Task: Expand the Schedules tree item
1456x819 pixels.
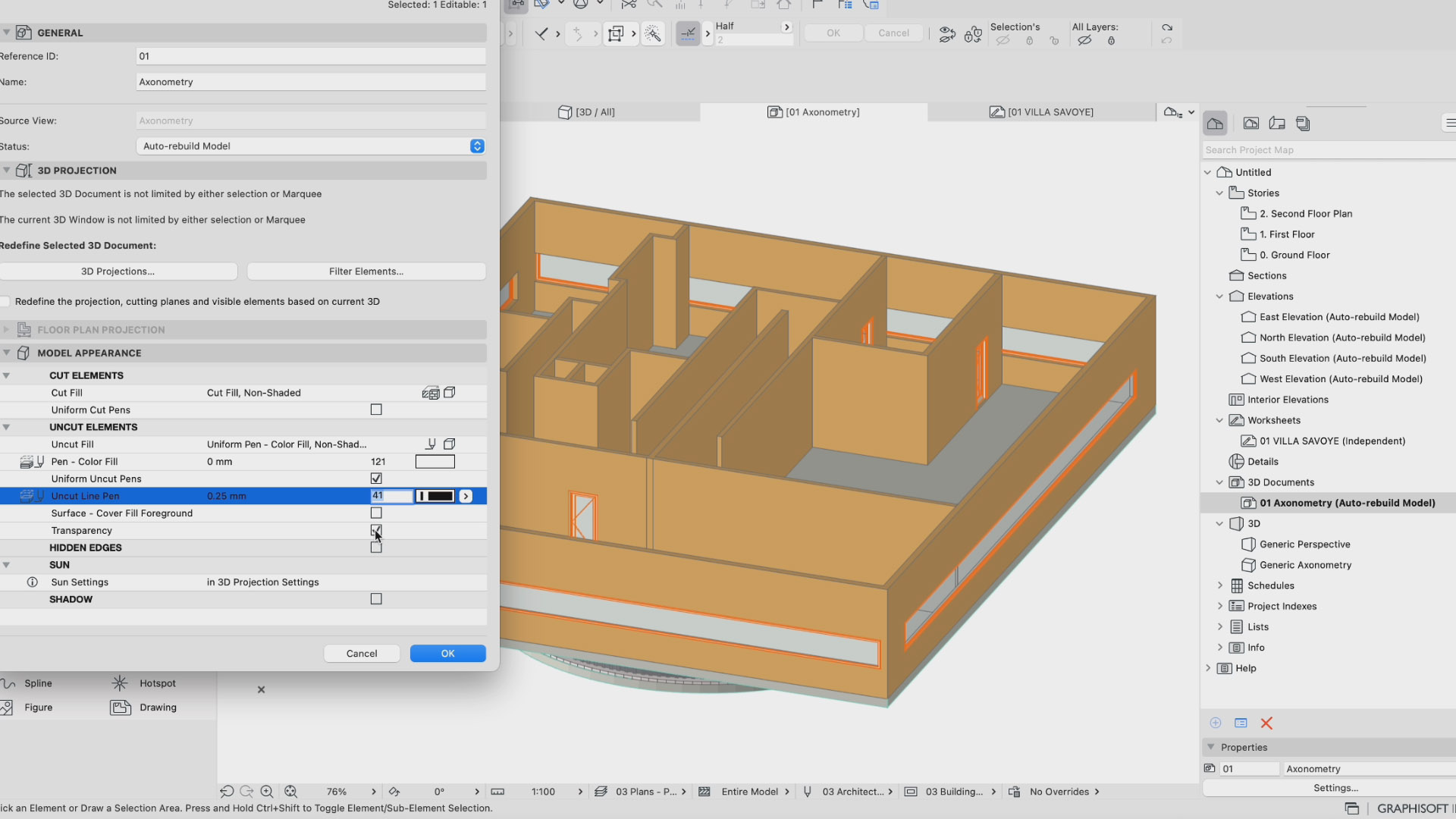Action: pyautogui.click(x=1220, y=585)
